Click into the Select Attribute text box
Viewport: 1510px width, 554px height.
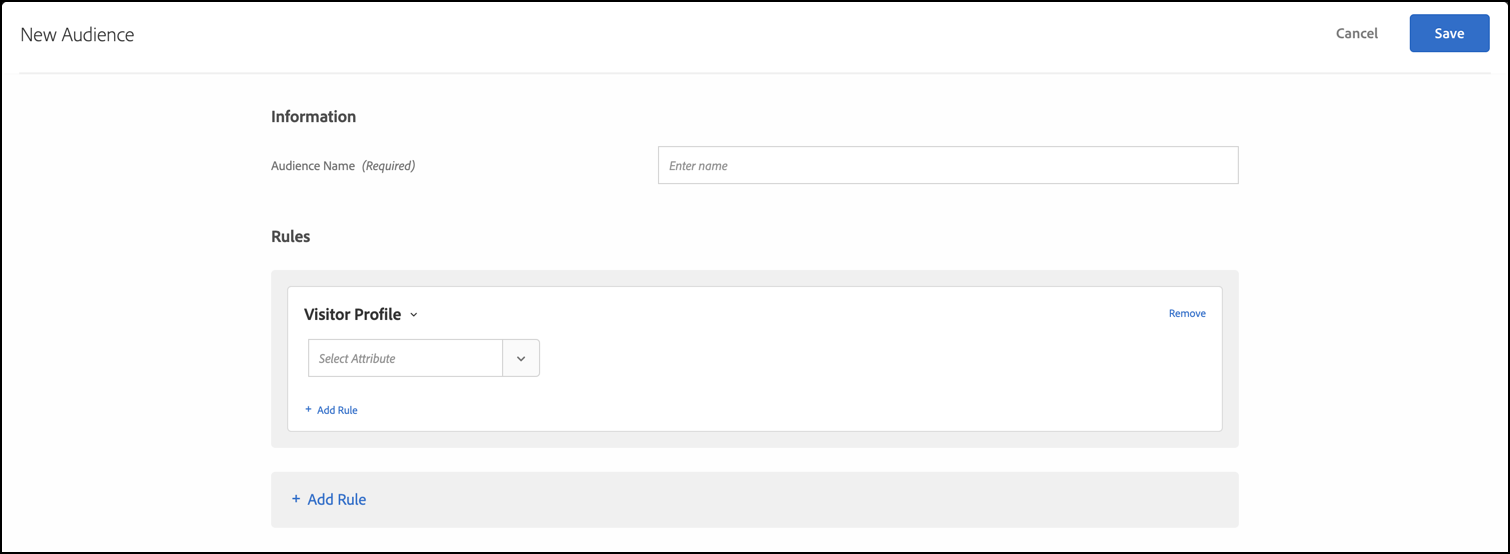pos(405,358)
